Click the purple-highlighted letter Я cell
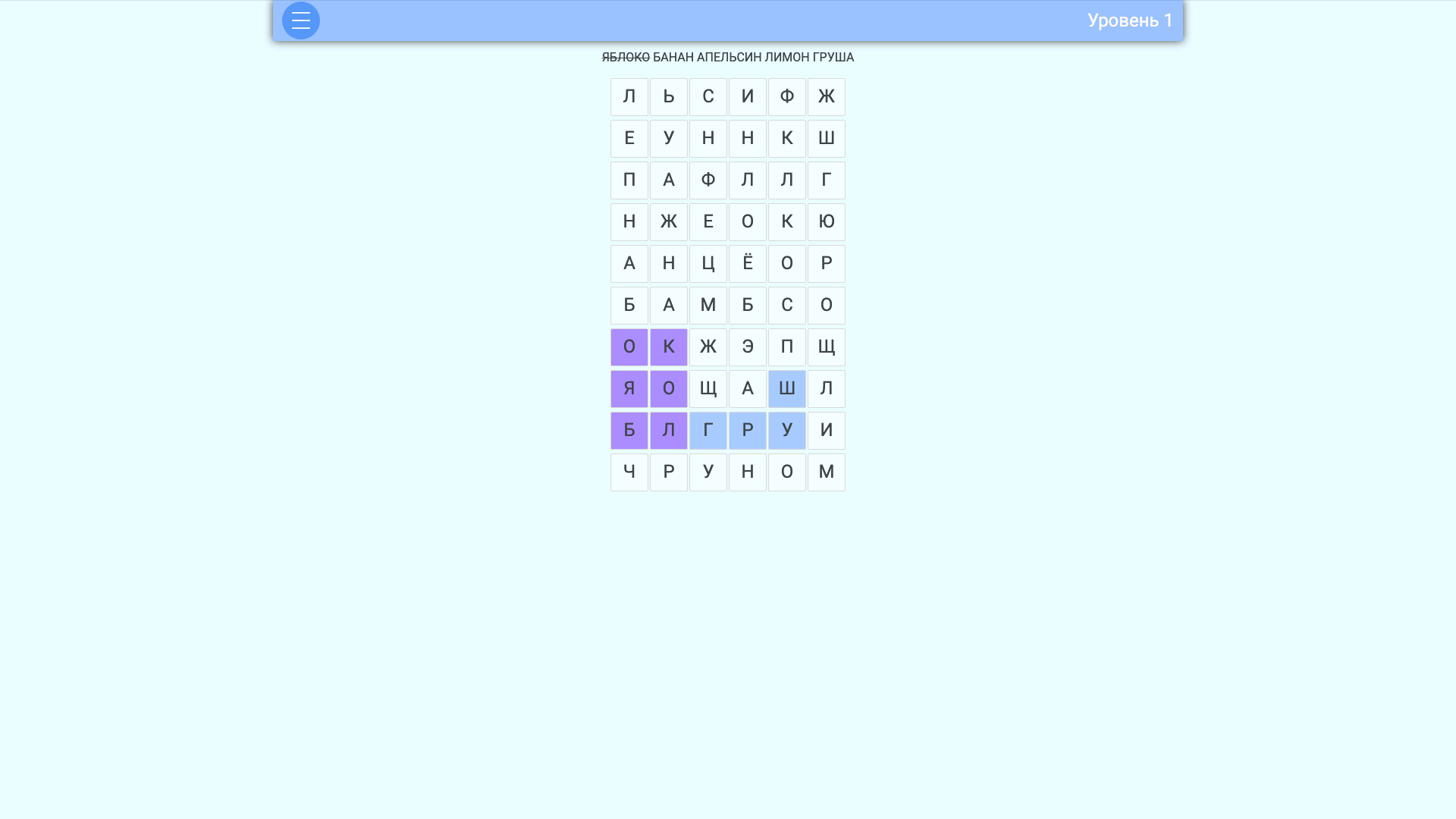 [629, 388]
